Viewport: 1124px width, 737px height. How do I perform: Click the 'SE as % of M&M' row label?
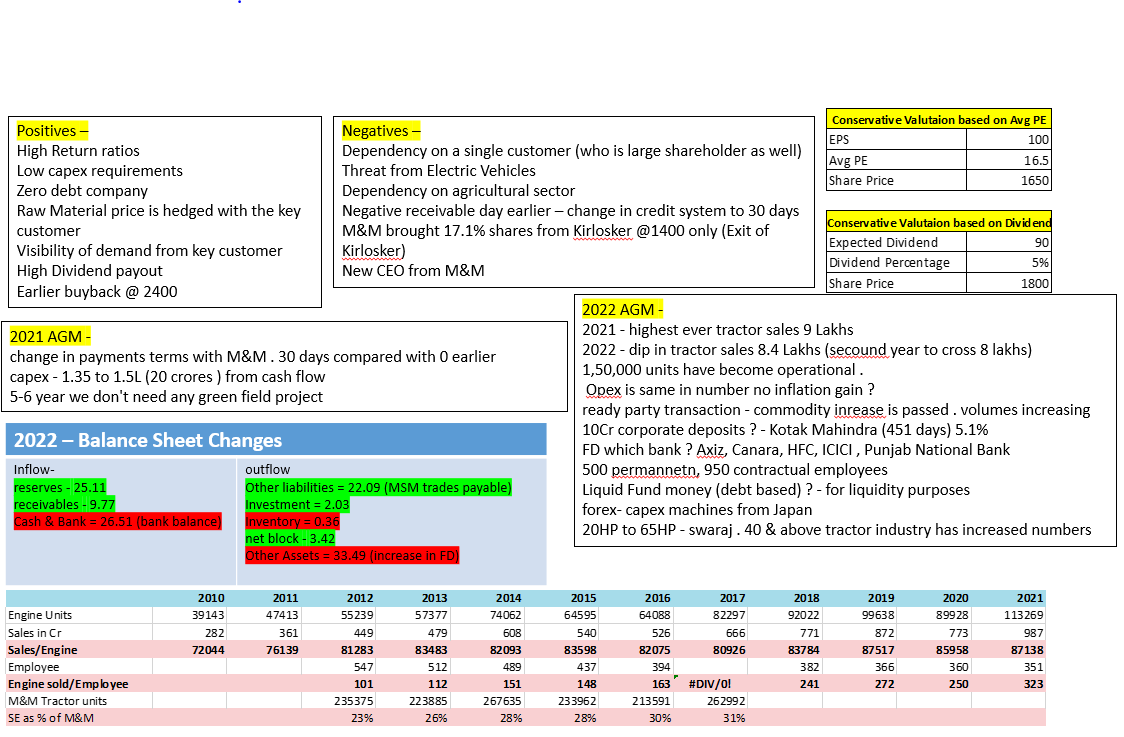point(51,718)
